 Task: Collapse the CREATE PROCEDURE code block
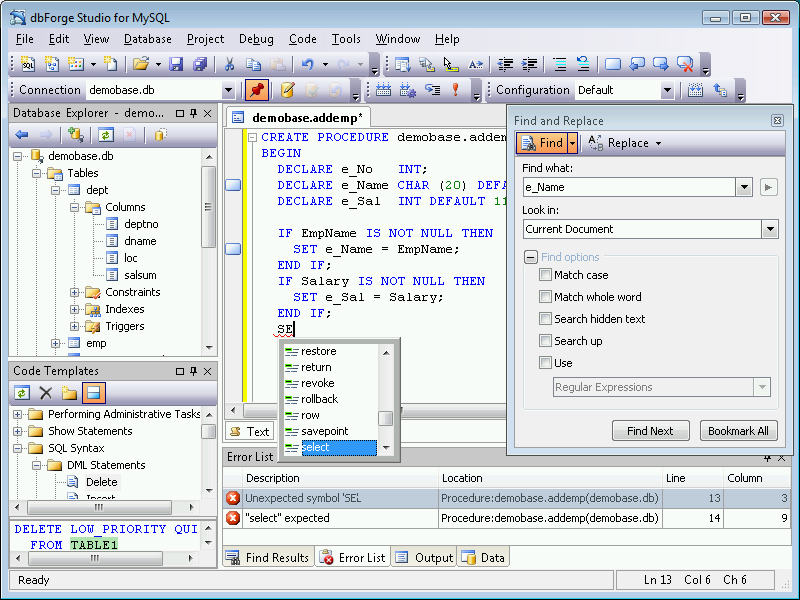pos(252,137)
